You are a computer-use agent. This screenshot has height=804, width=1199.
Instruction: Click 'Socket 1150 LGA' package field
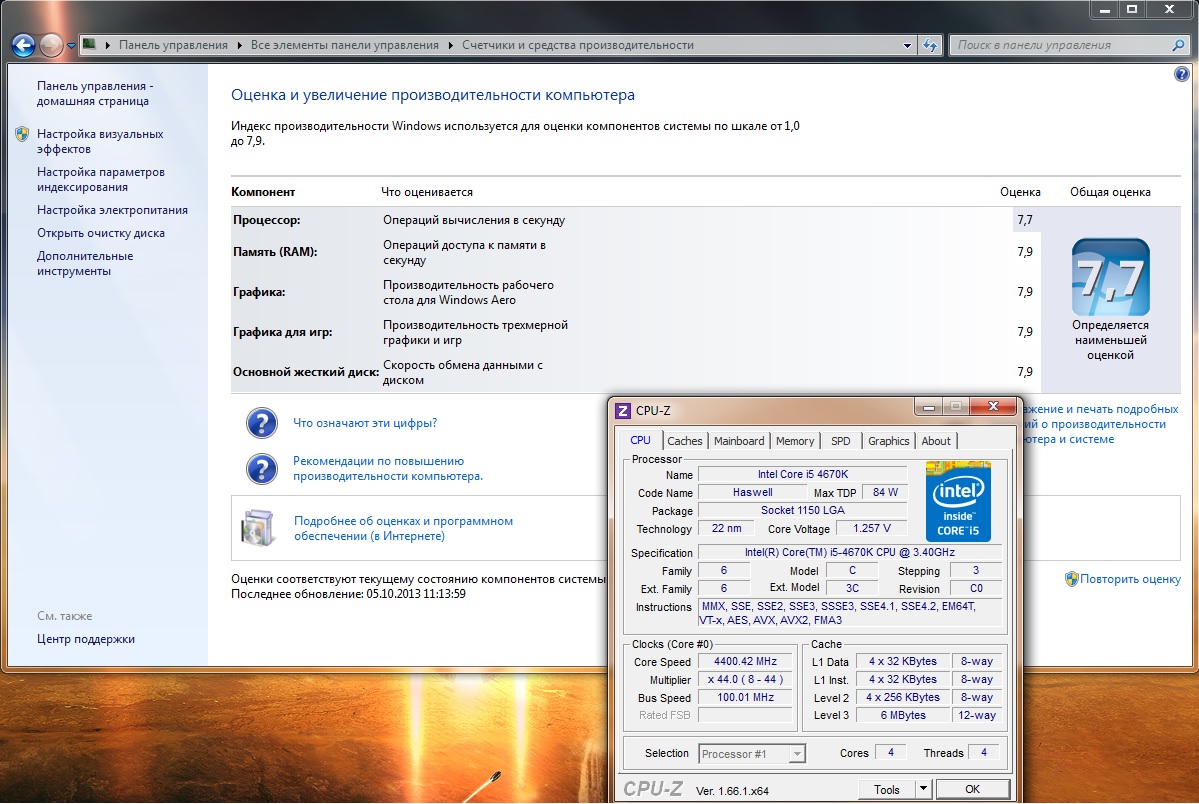[x=802, y=510]
